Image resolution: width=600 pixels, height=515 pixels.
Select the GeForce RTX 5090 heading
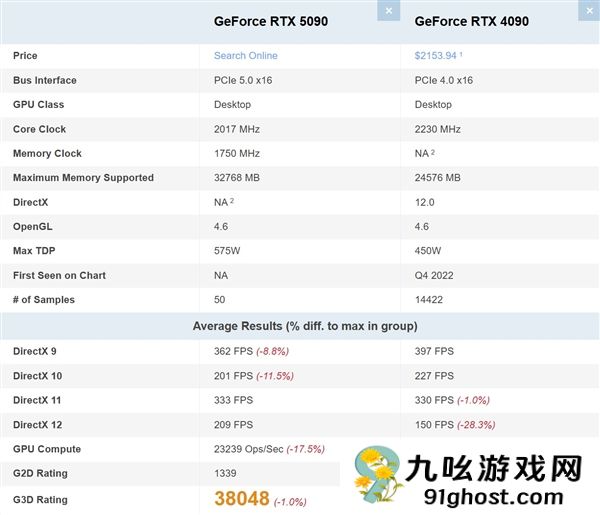271,21
